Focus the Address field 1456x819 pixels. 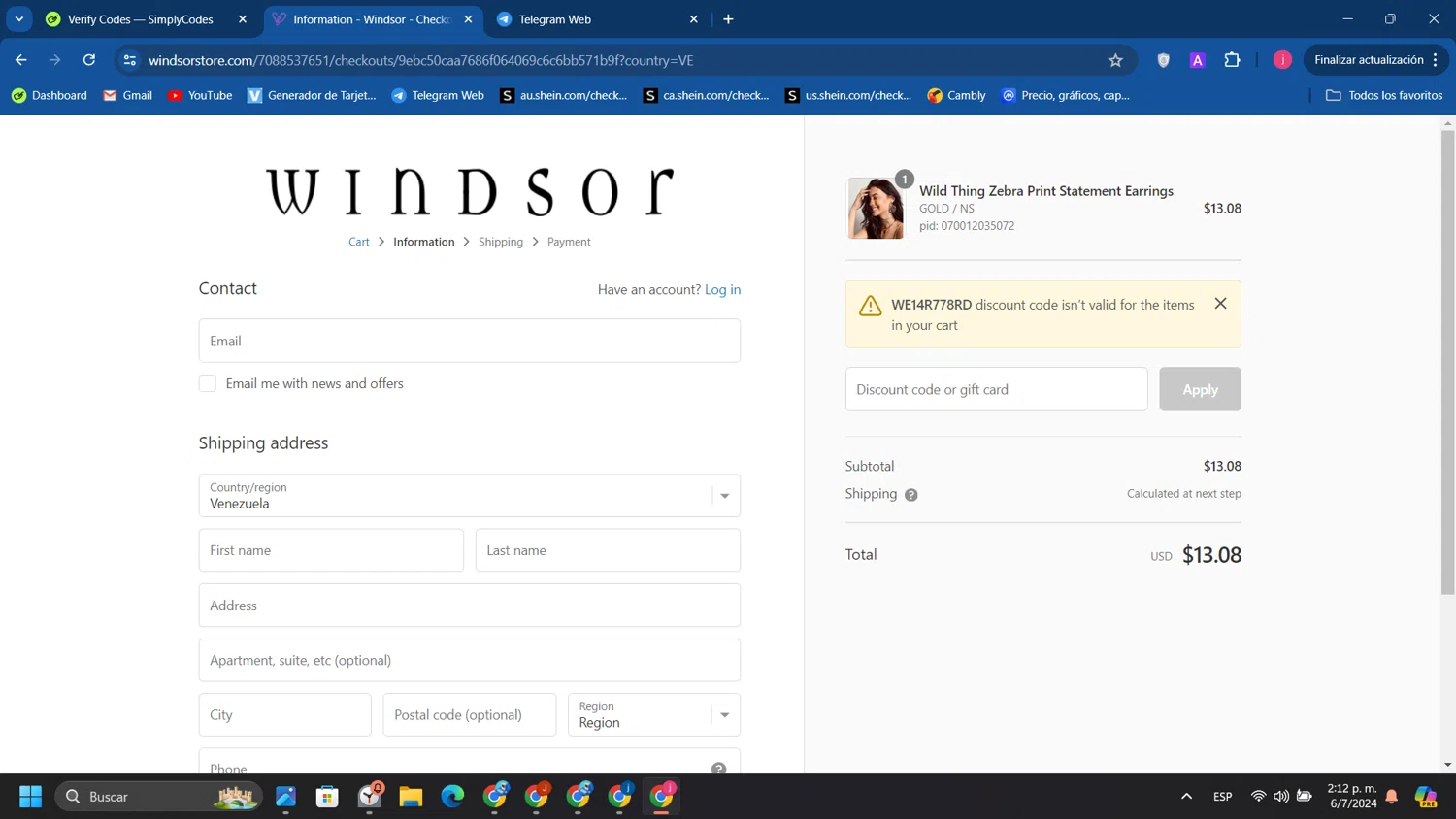pos(470,606)
